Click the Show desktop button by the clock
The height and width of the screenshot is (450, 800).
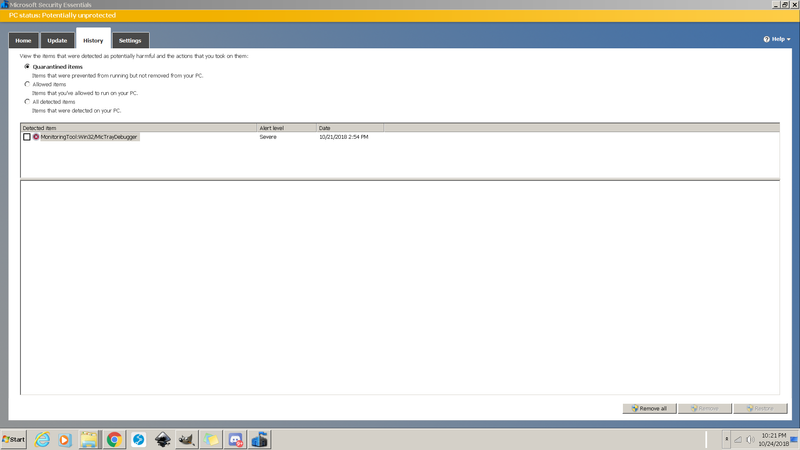[794, 439]
